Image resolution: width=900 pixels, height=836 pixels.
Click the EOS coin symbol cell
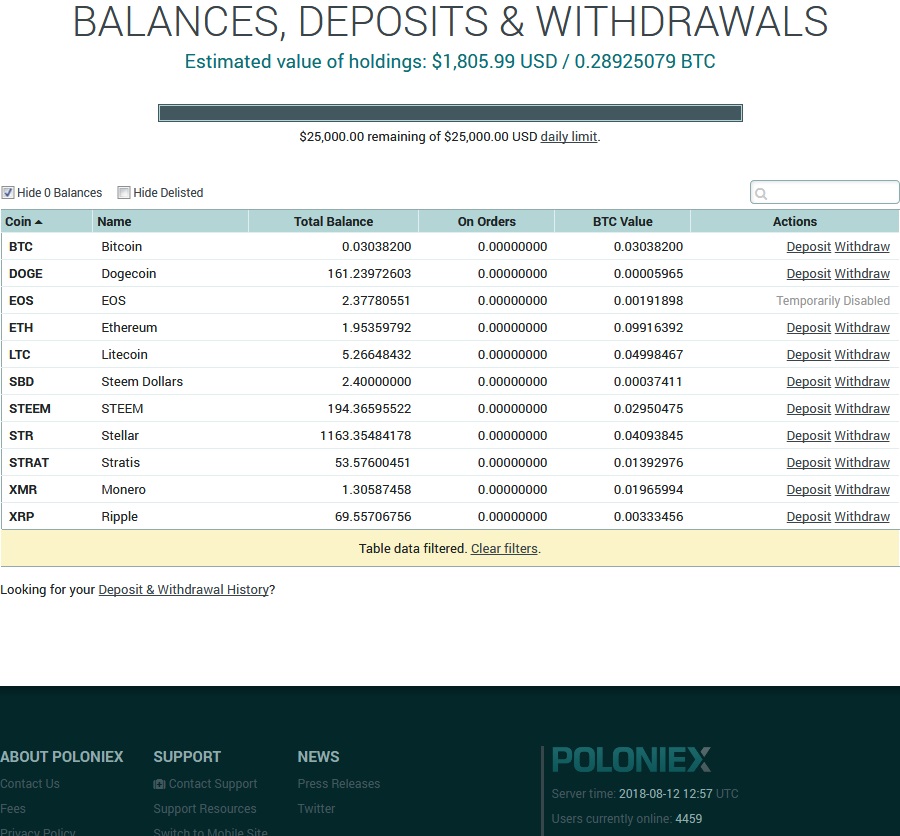tap(21, 301)
